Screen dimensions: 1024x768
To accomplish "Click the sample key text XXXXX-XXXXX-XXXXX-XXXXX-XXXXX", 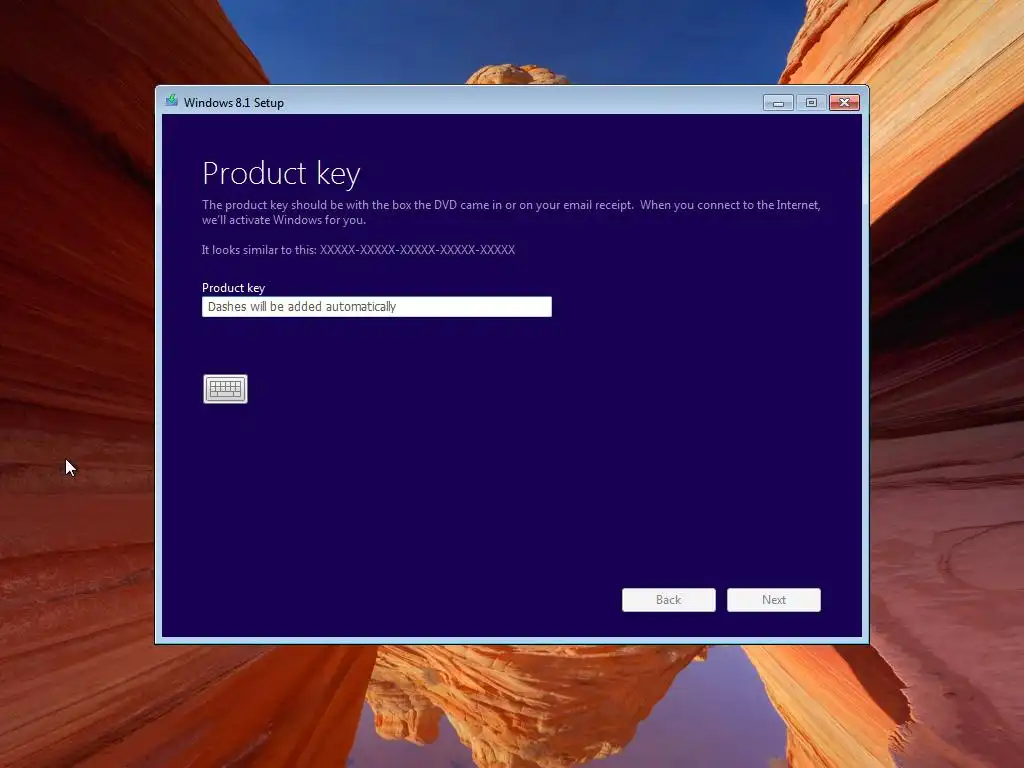I will pyautogui.click(x=417, y=249).
